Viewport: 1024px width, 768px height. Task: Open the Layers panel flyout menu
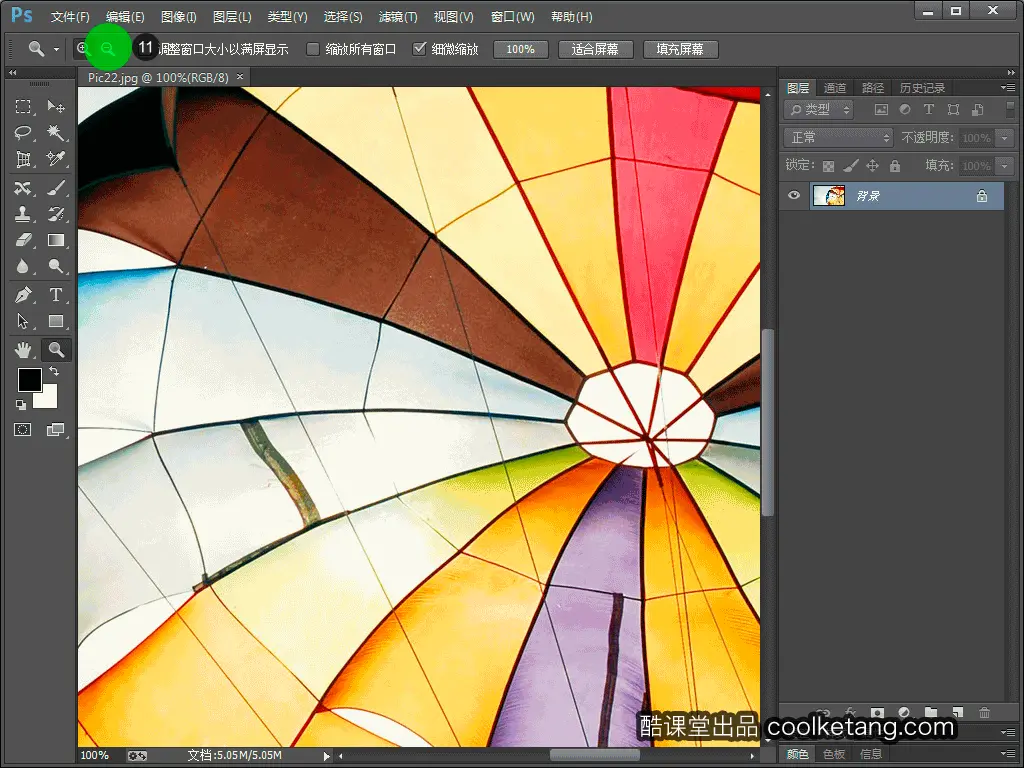pos(1007,88)
